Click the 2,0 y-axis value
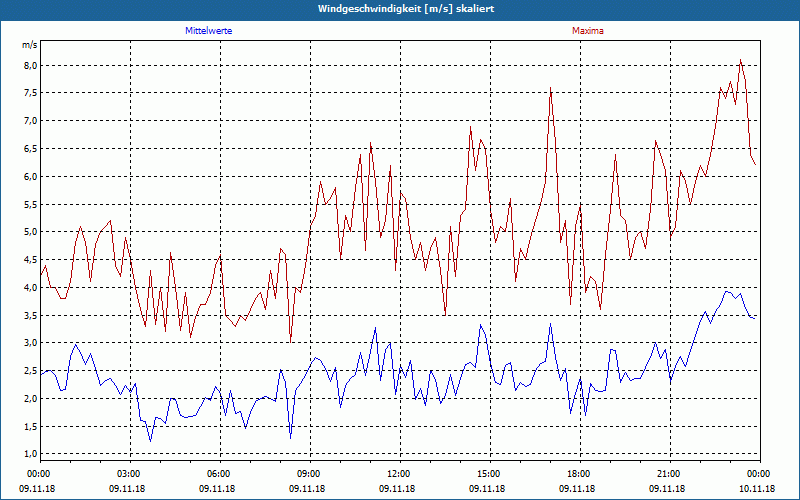The height and width of the screenshot is (500, 800). tap(29, 398)
